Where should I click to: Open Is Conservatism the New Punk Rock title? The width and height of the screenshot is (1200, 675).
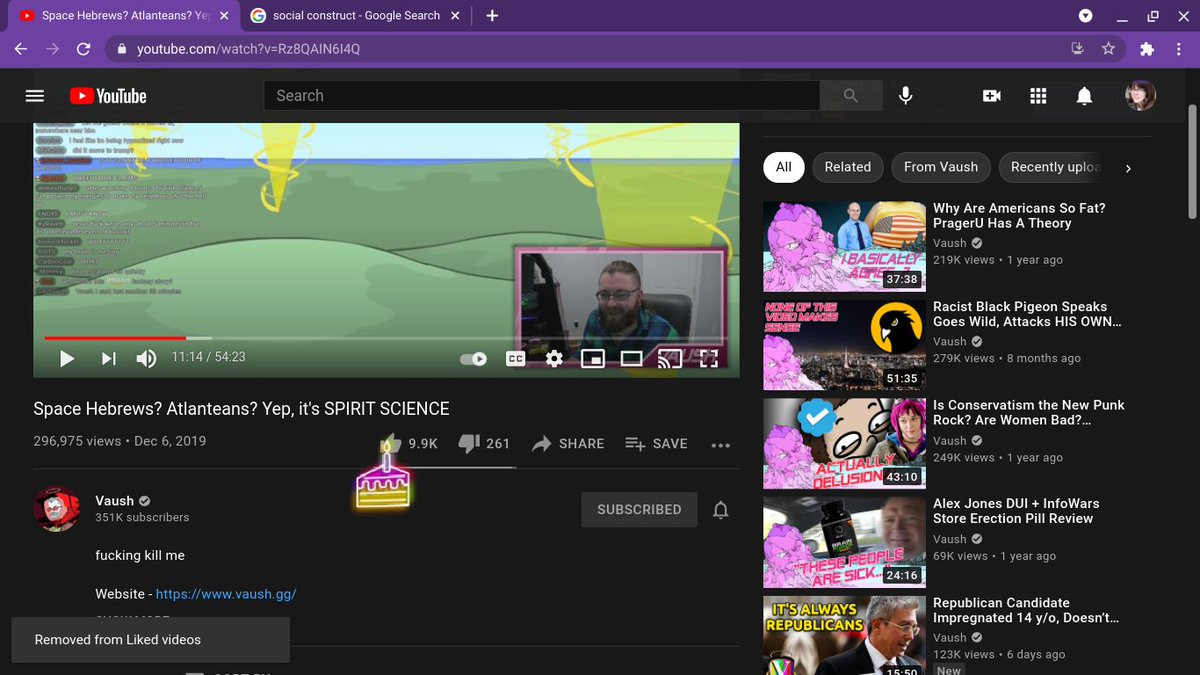click(x=1029, y=412)
